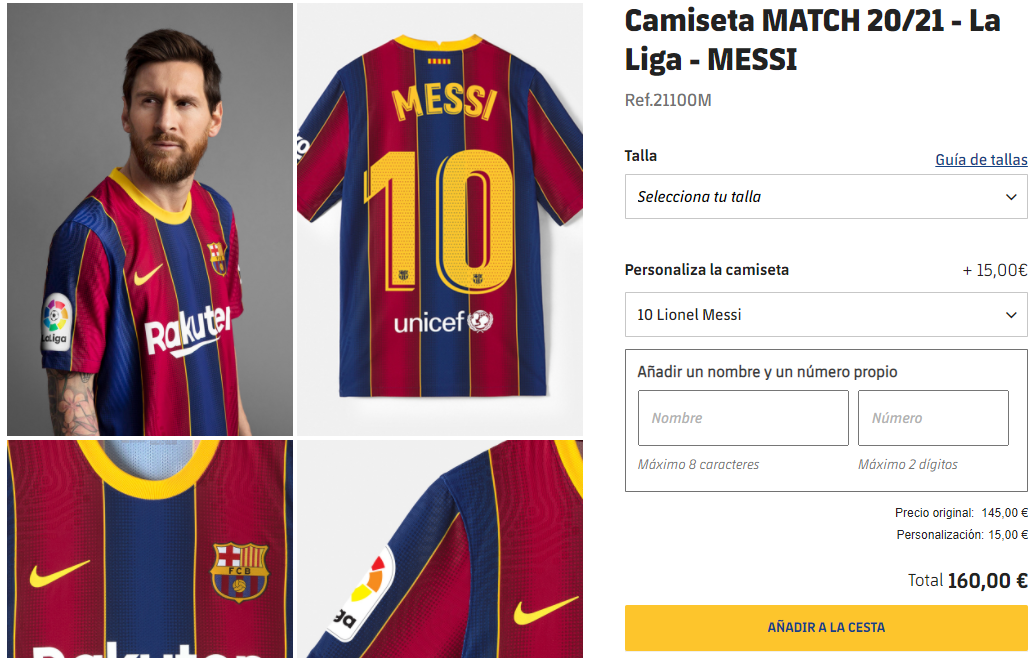
Task: Click the Nike swoosh in sleeve close-up
Action: [x=546, y=609]
